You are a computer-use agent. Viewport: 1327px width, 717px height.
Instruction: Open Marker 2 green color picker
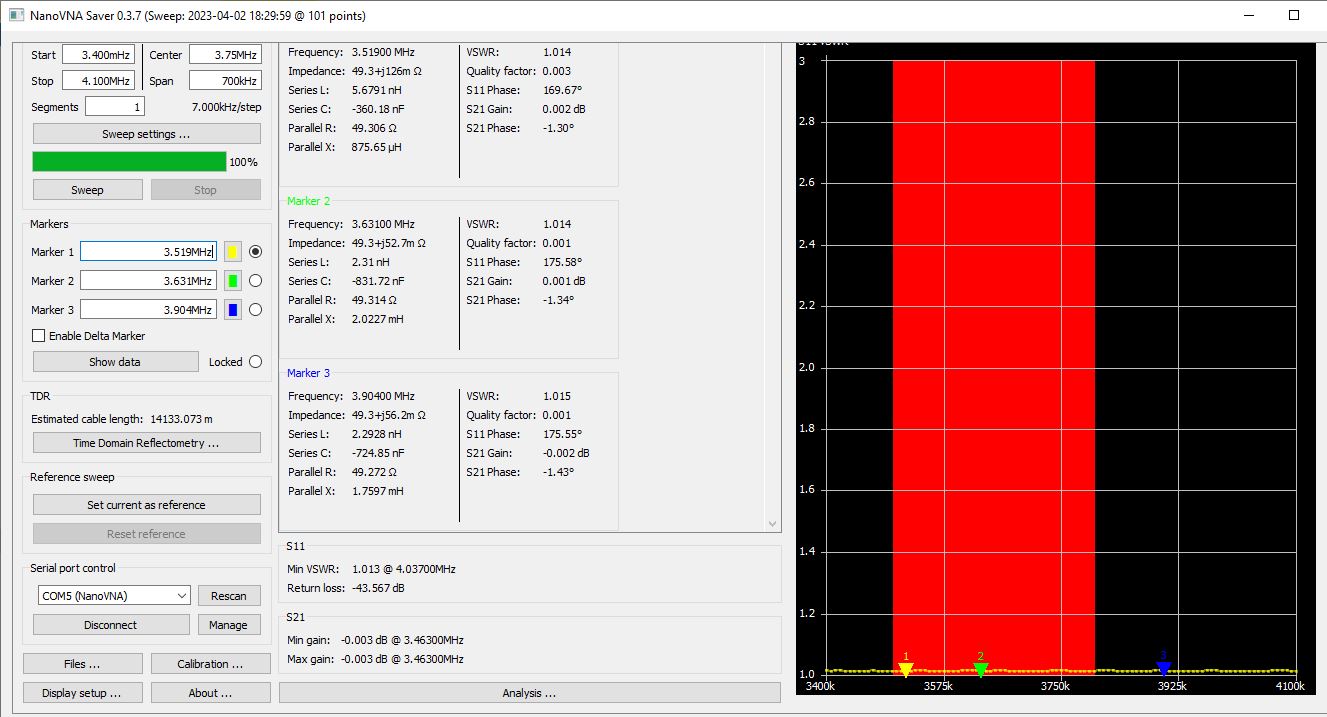click(233, 281)
